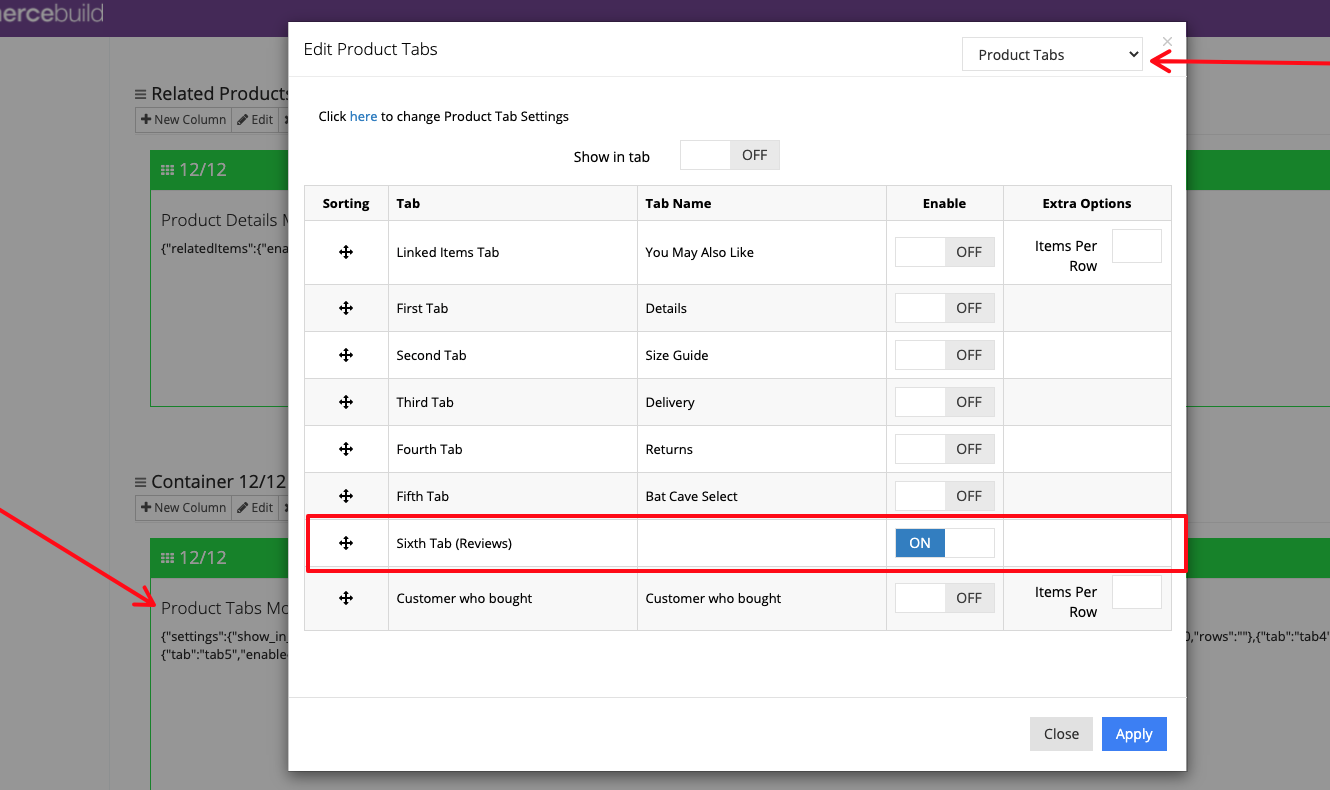Click "here" to change Product Tab Settings

coord(363,116)
